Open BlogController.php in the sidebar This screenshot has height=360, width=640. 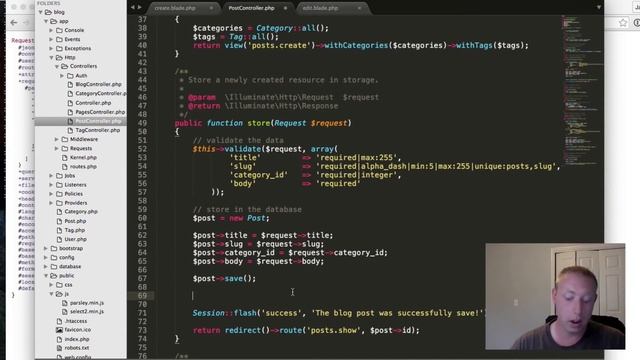(98, 84)
